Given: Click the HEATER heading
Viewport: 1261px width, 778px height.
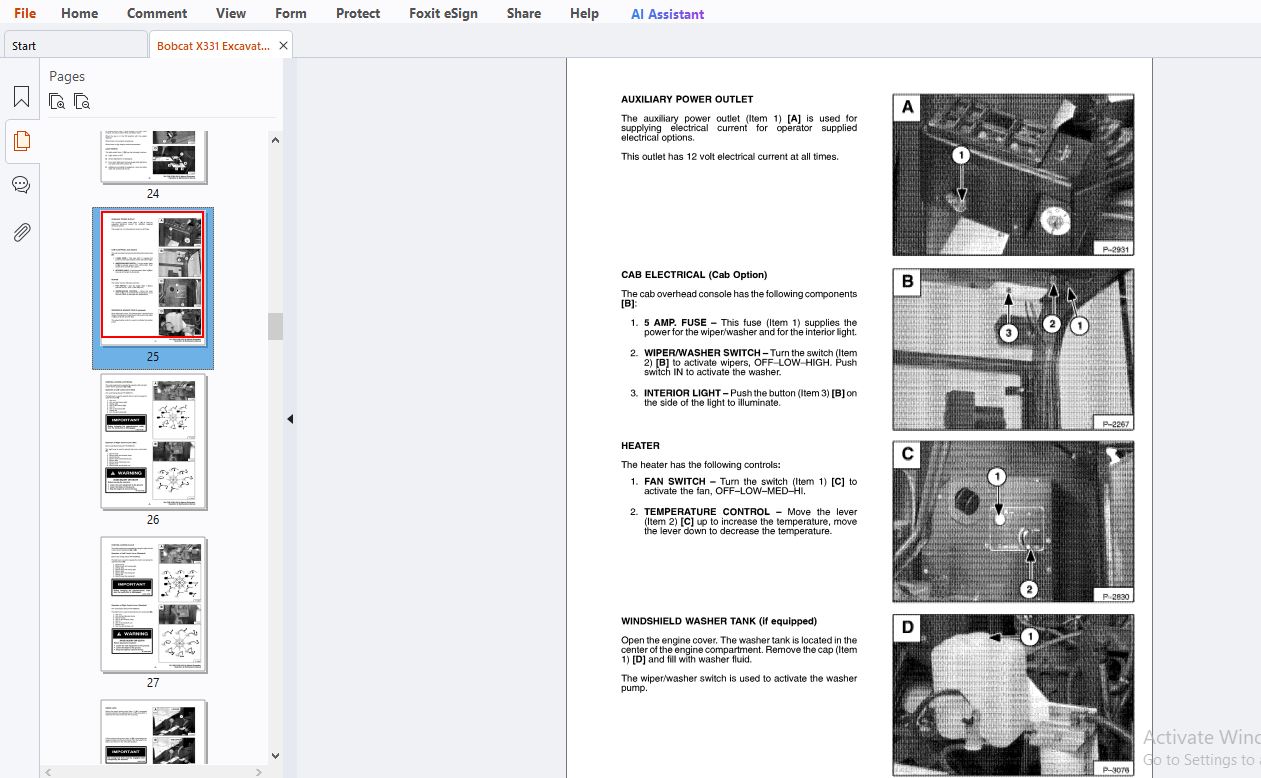Looking at the screenshot, I should [x=640, y=445].
